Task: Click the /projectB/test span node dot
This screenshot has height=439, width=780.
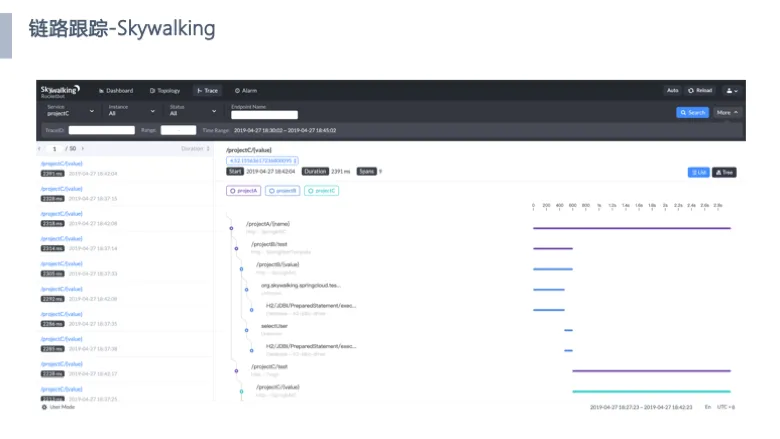Action: pyautogui.click(x=236, y=249)
